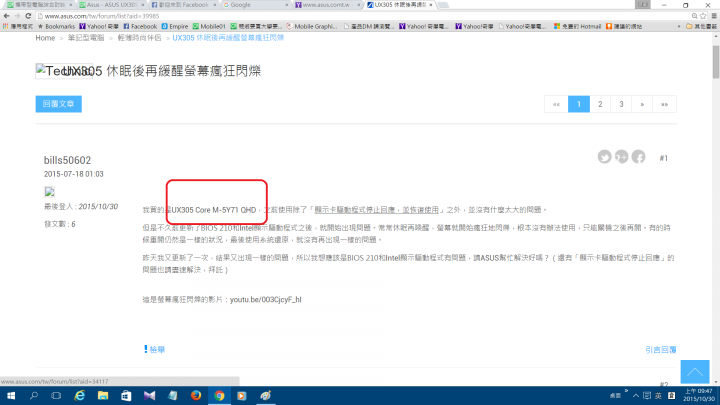
Task: Launch Firefox from taskbar
Action: click(196, 395)
